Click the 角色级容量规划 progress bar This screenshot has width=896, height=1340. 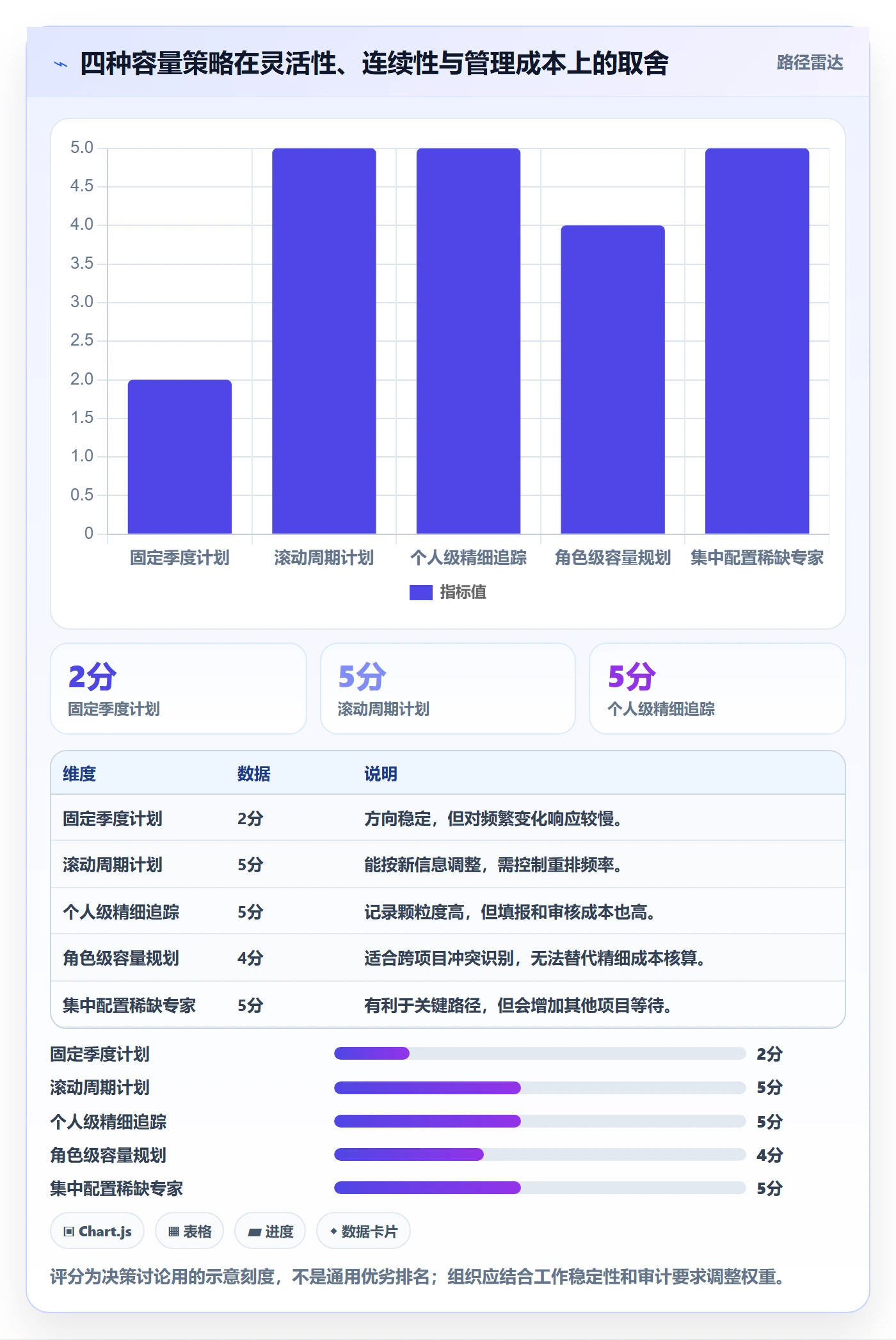pos(540,1154)
